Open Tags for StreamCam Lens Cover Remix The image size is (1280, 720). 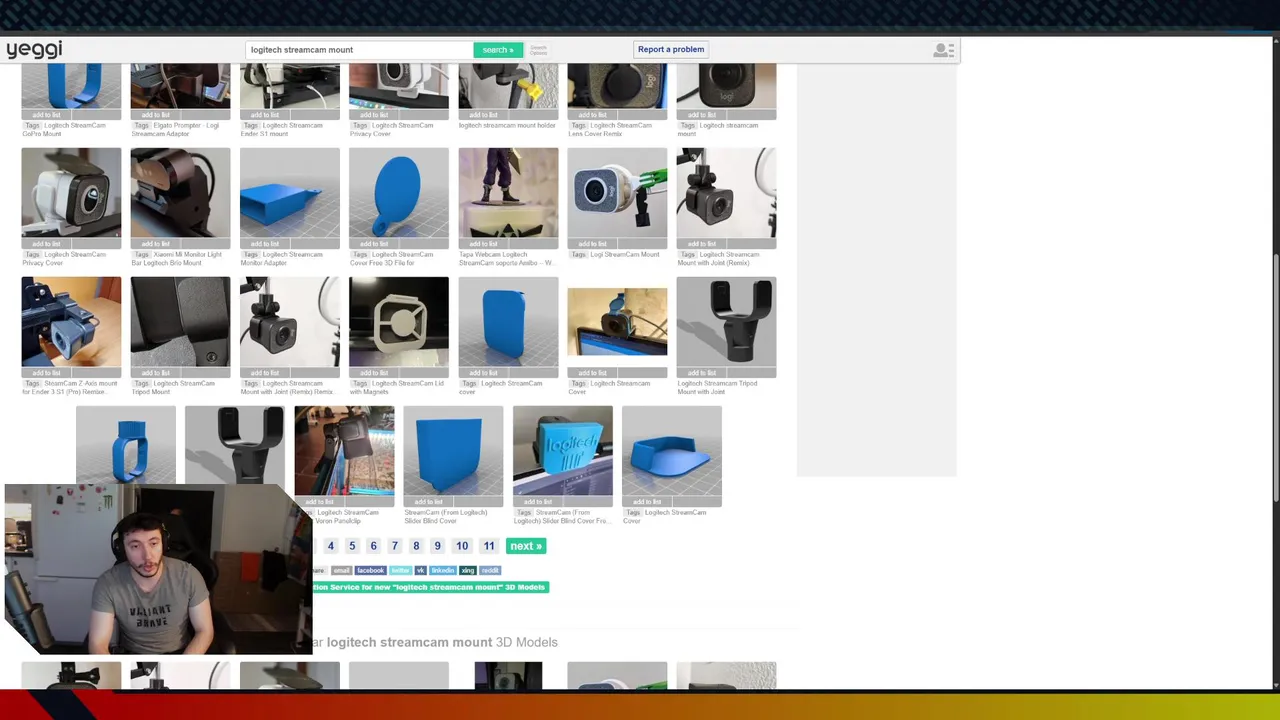click(x=578, y=126)
